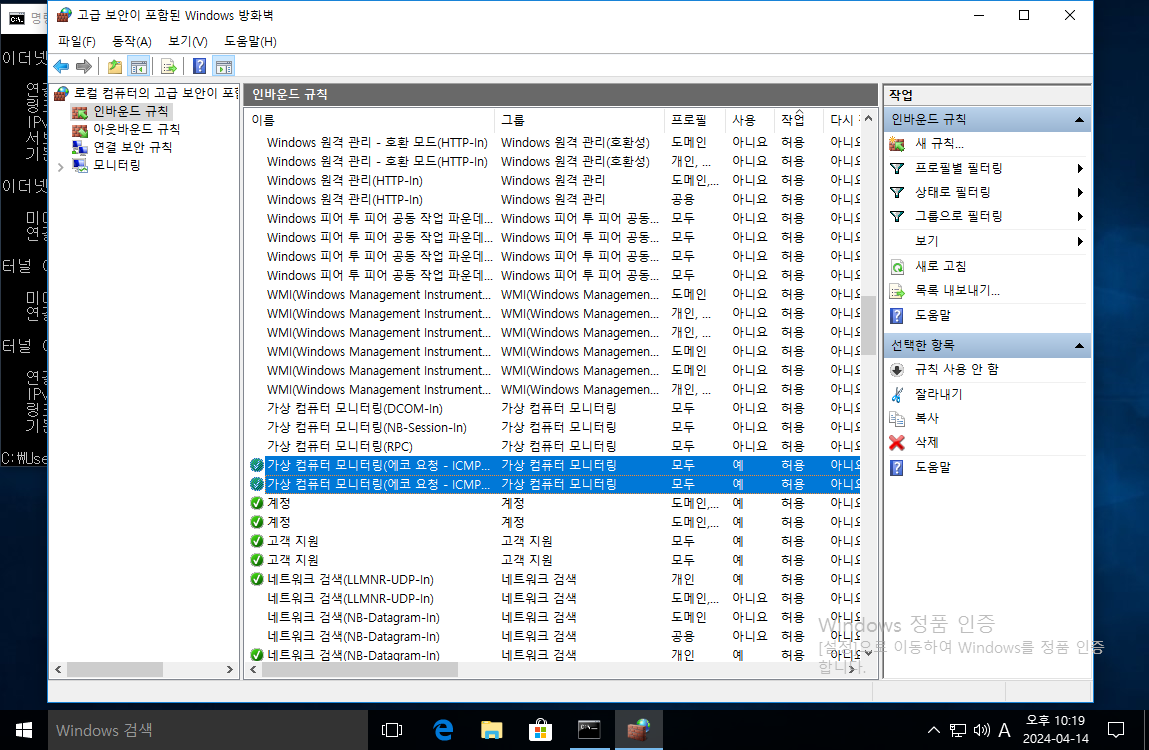The height and width of the screenshot is (750, 1149).
Task: Select the 가상 컴퓨터 모니터링(NB-Session-In) rule
Action: point(554,427)
